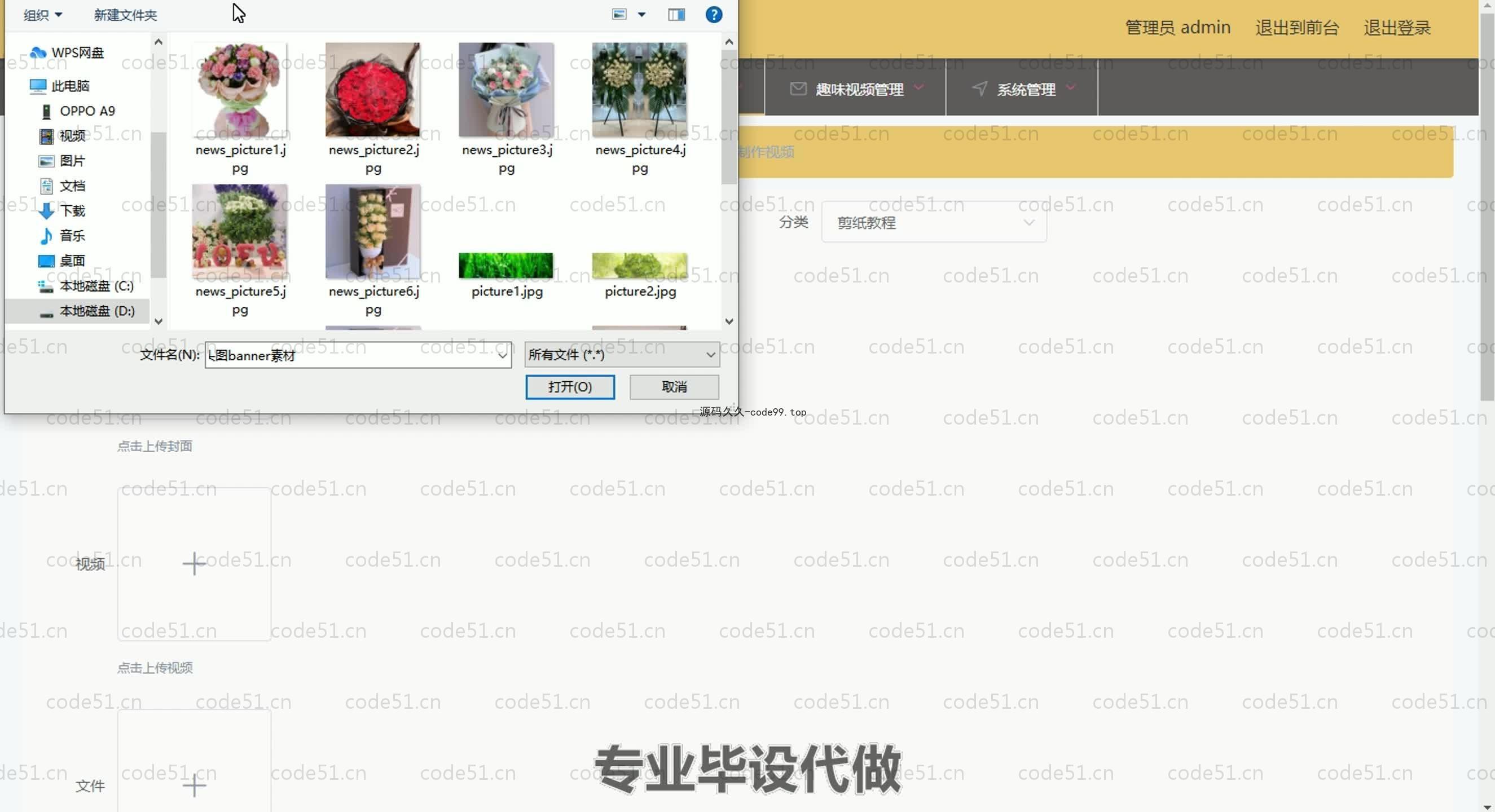Expand the view options dropdown arrow
1495x812 pixels.
pos(641,15)
